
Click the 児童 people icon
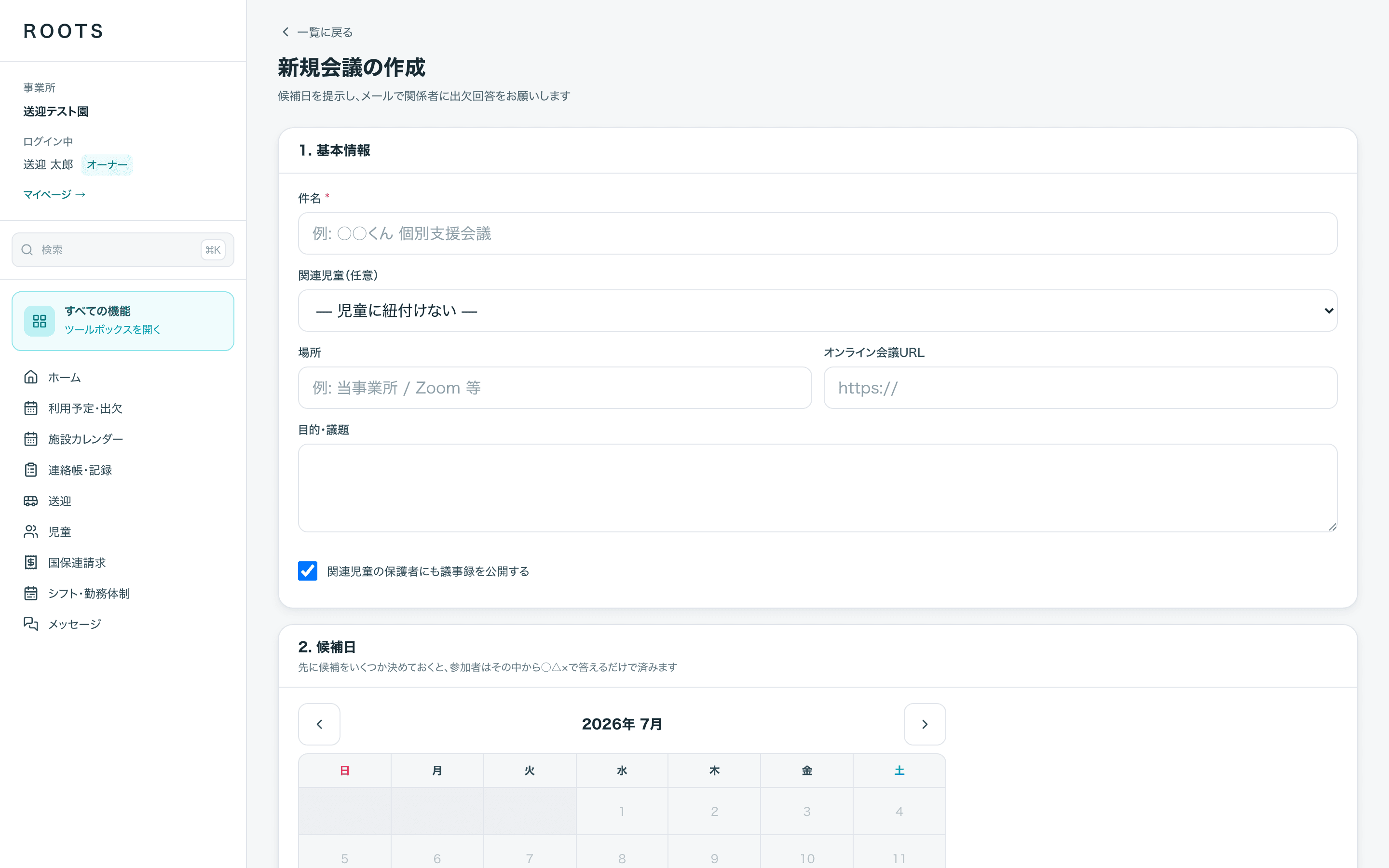31,531
